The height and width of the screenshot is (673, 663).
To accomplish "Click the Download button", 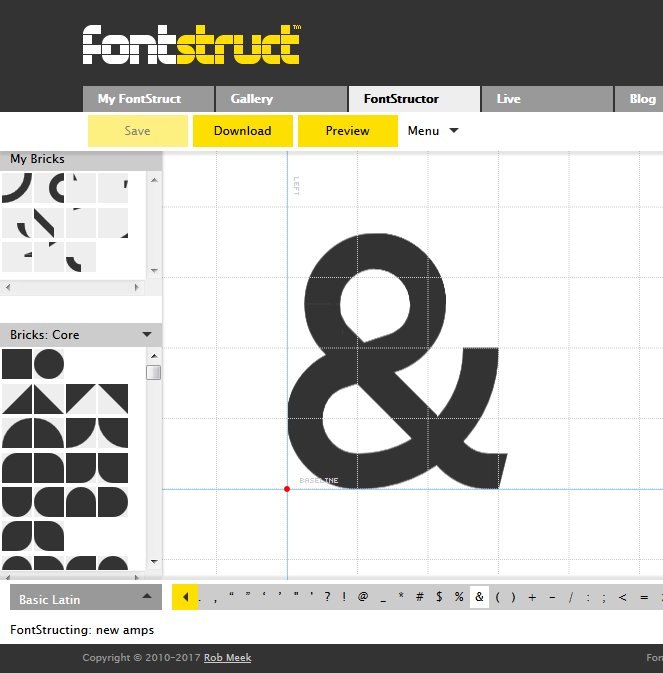I will coord(242,131).
